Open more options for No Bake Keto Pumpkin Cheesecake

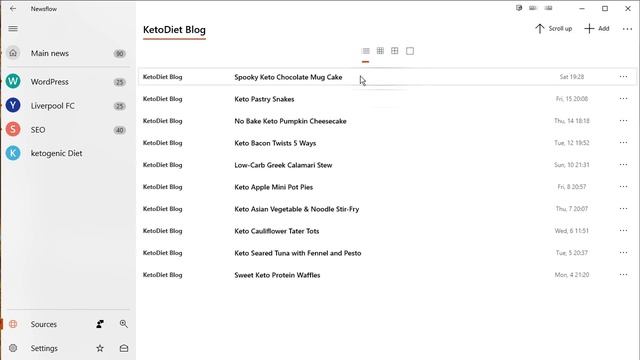coord(623,121)
